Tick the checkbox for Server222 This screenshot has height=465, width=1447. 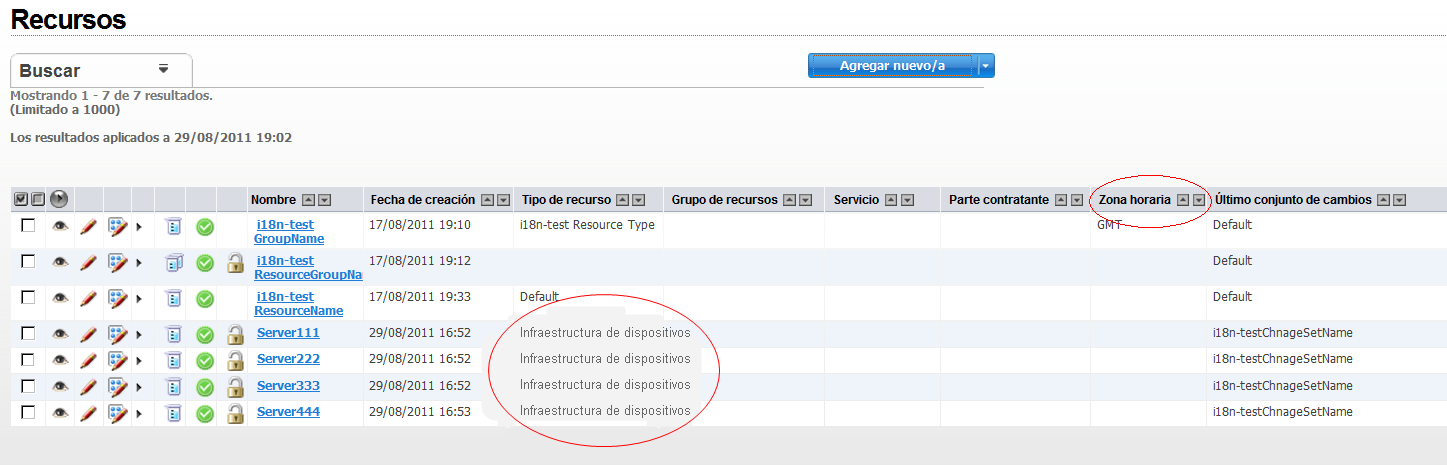click(28, 359)
